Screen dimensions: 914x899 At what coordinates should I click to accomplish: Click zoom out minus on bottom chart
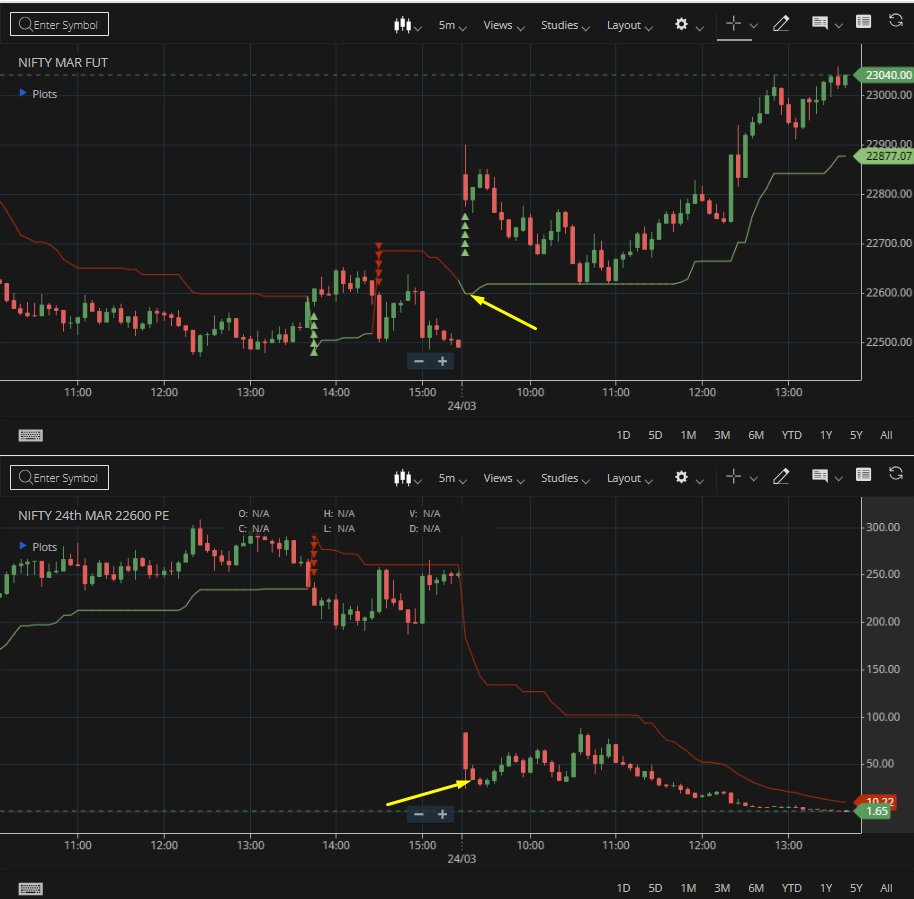[419, 813]
